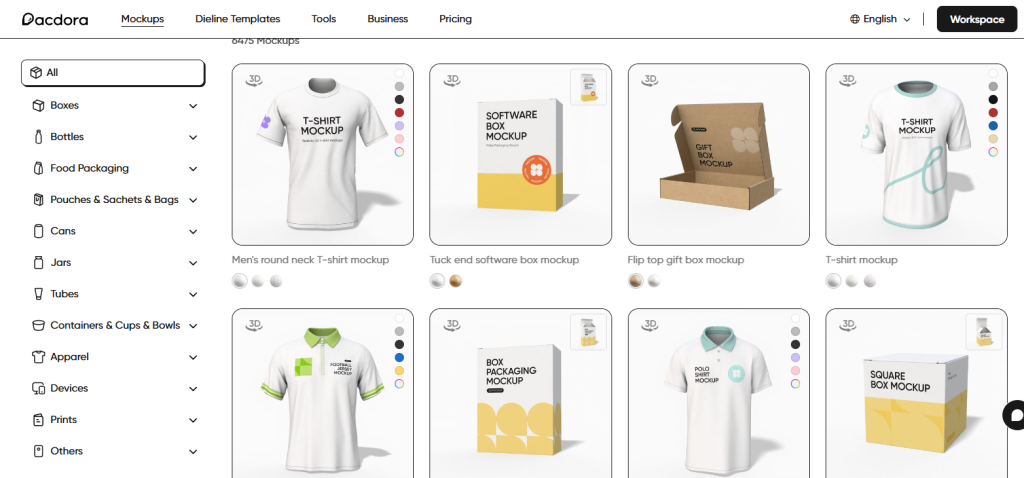Click the Devices category icon
Viewport: 1024px width, 478px height.
pos(38,388)
